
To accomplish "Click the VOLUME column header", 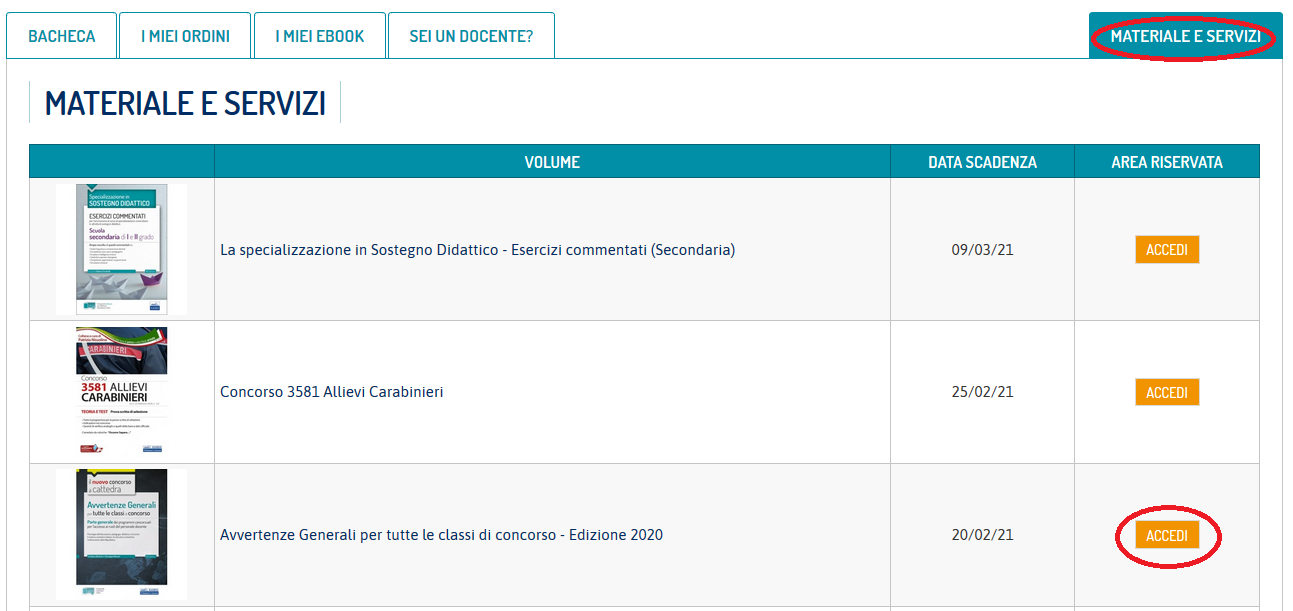I will point(552,162).
